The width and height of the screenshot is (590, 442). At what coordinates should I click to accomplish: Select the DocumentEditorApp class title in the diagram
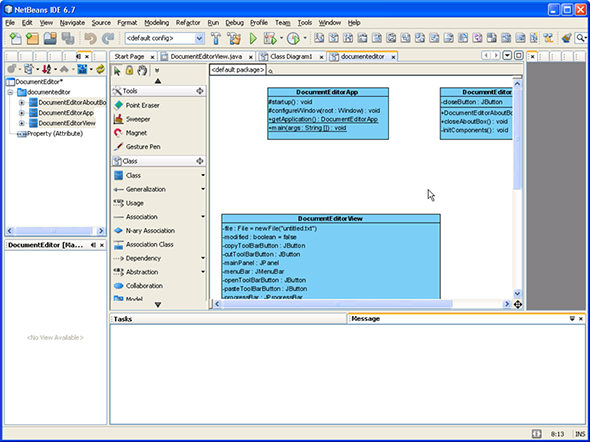coord(327,92)
